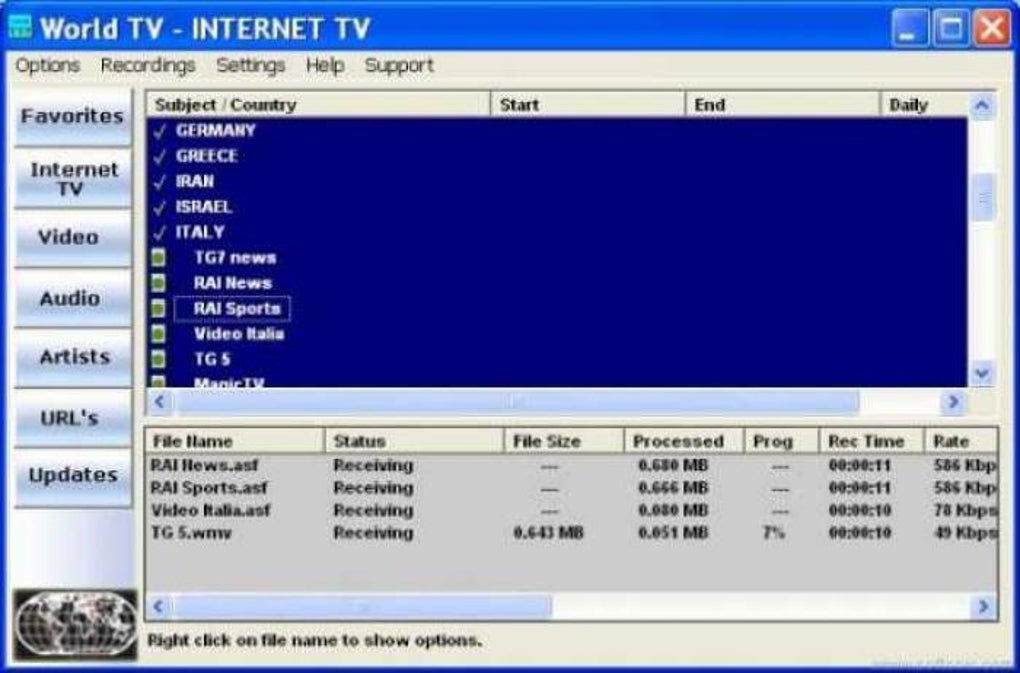Click the green icon beside TG7 news

pyautogui.click(x=158, y=257)
